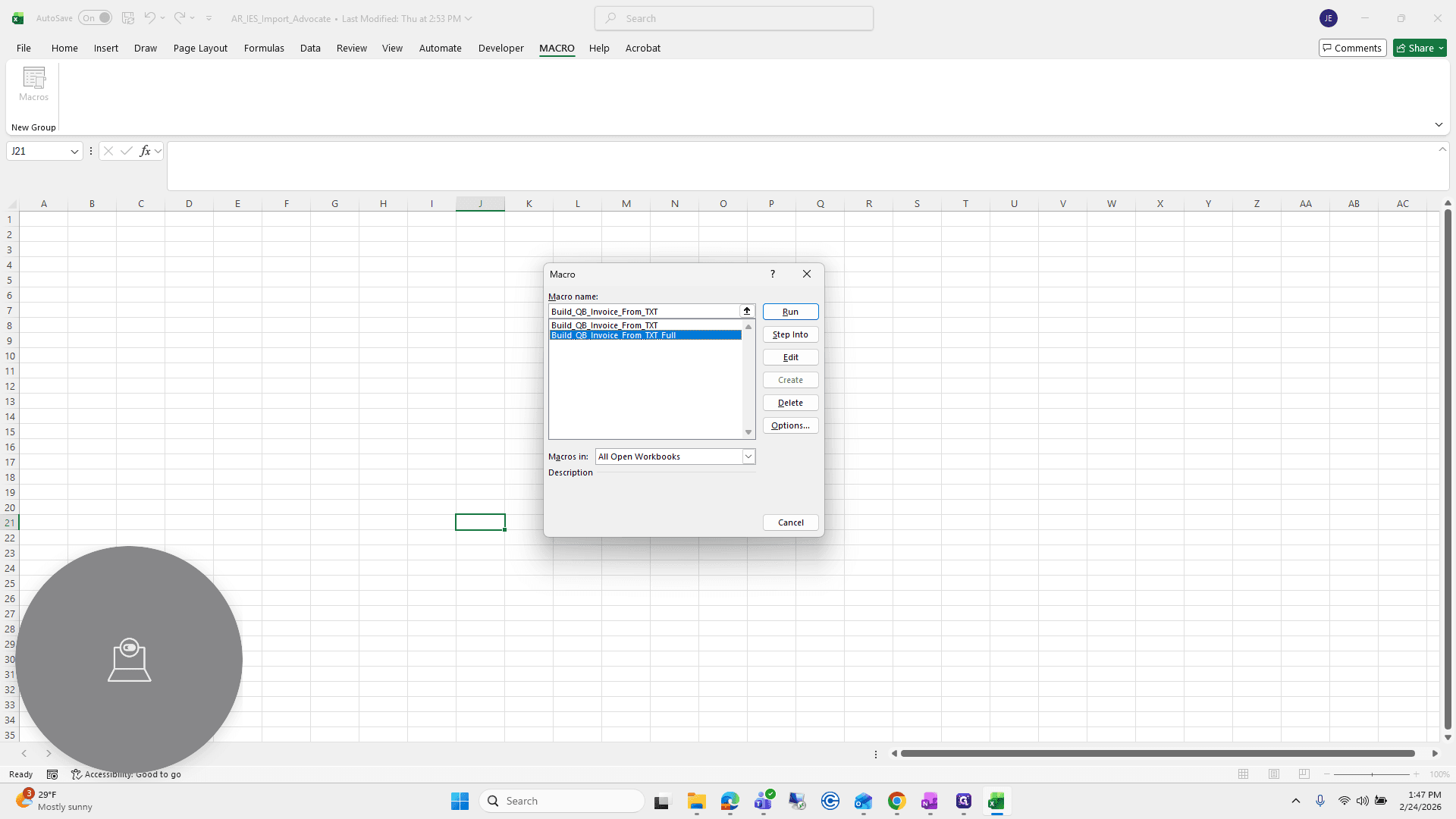This screenshot has height=819, width=1456.
Task: Click the Undo icon
Action: coord(149,18)
